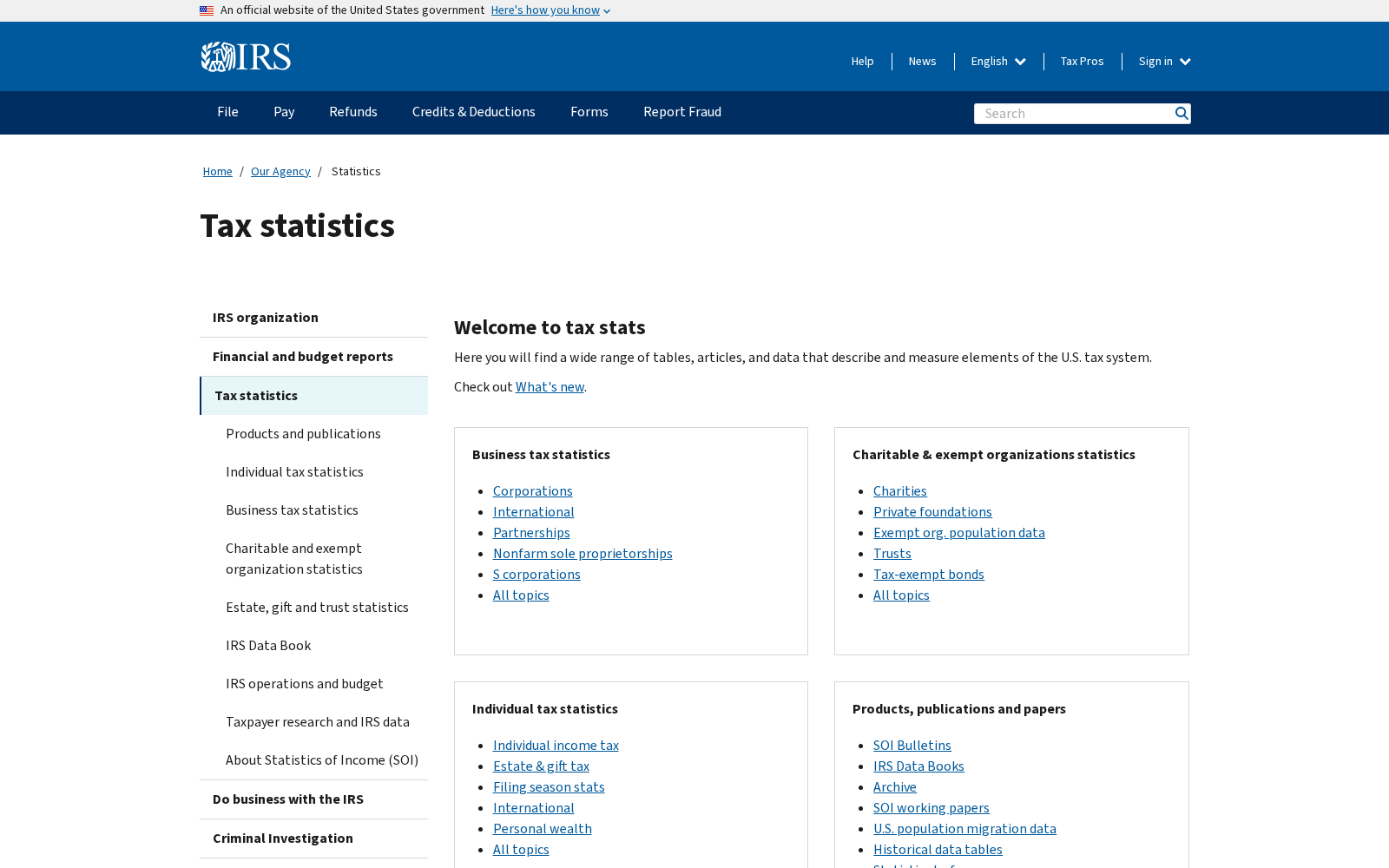Click into the Search input field

[x=1073, y=114]
